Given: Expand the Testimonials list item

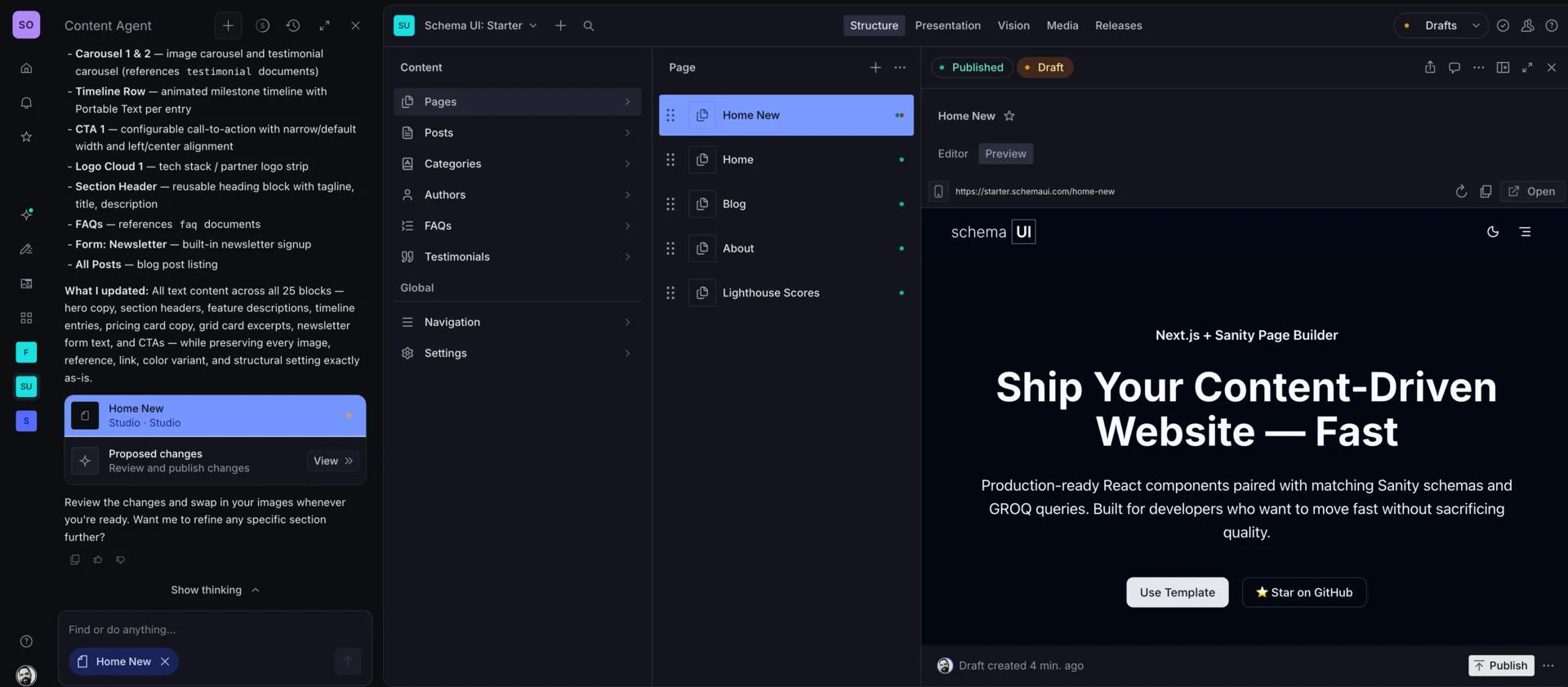Looking at the screenshot, I should coord(517,257).
